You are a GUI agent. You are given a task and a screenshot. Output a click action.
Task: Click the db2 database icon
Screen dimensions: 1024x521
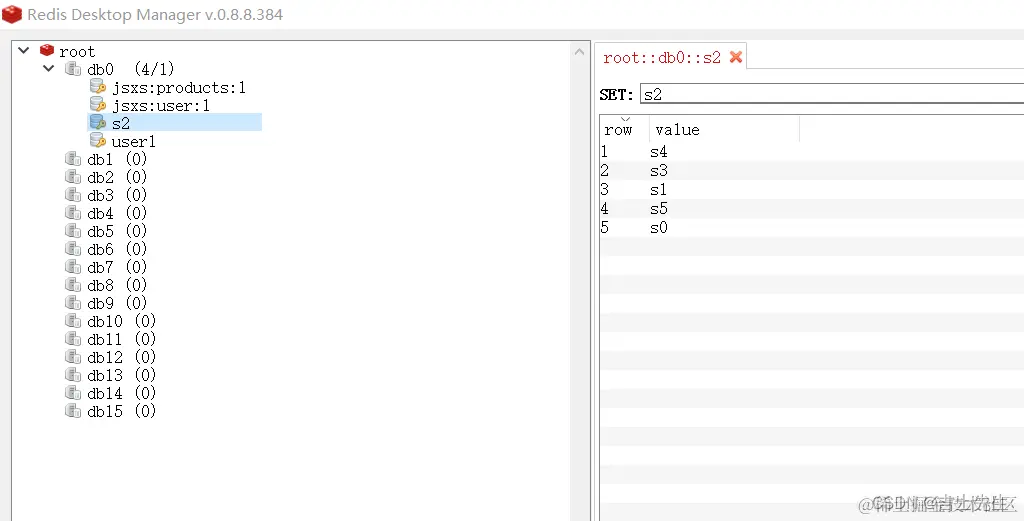point(72,176)
